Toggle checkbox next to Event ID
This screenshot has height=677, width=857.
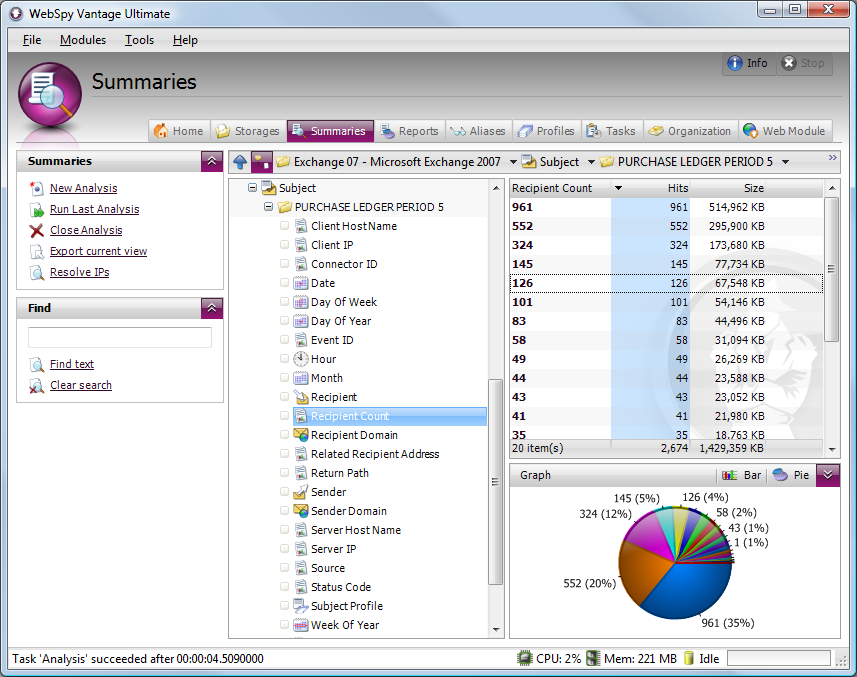tap(284, 340)
